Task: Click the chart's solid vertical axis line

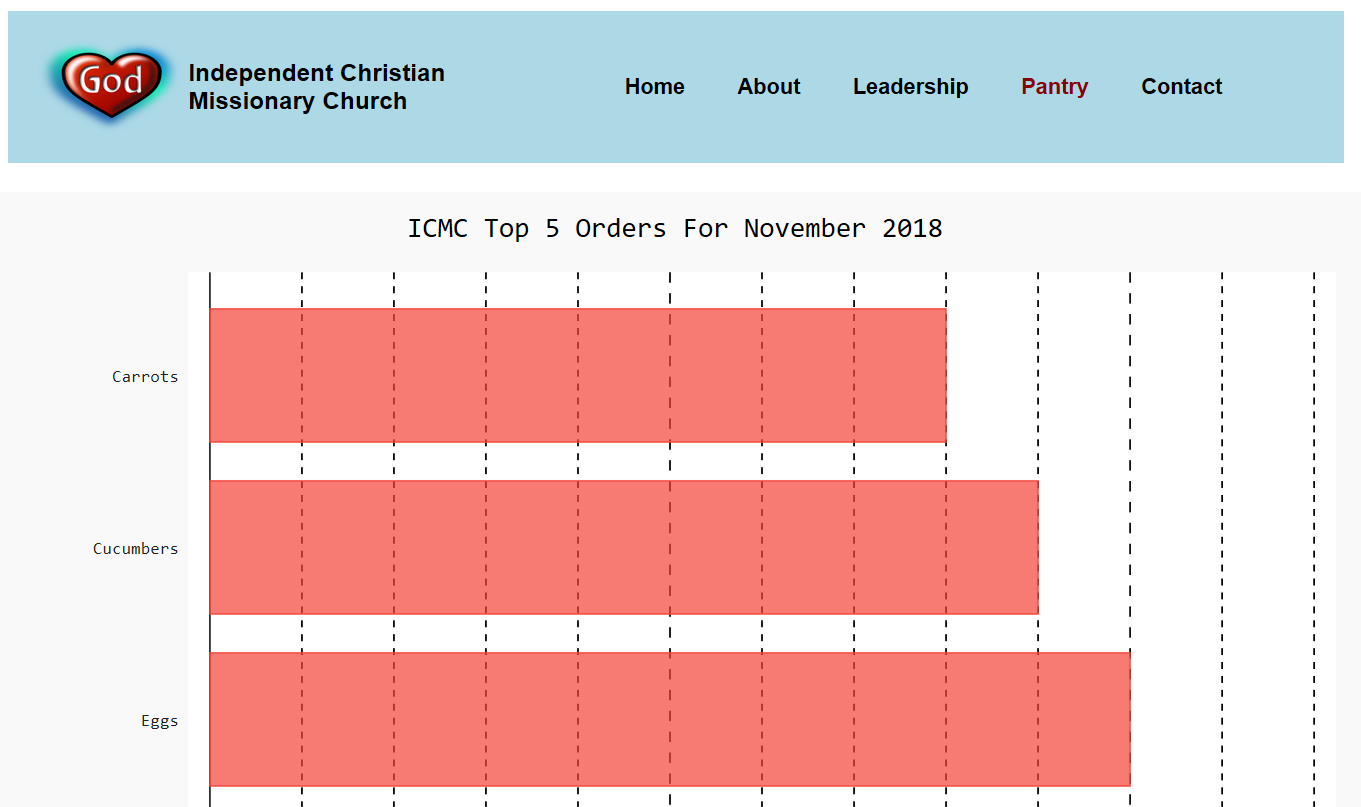Action: tap(210, 462)
